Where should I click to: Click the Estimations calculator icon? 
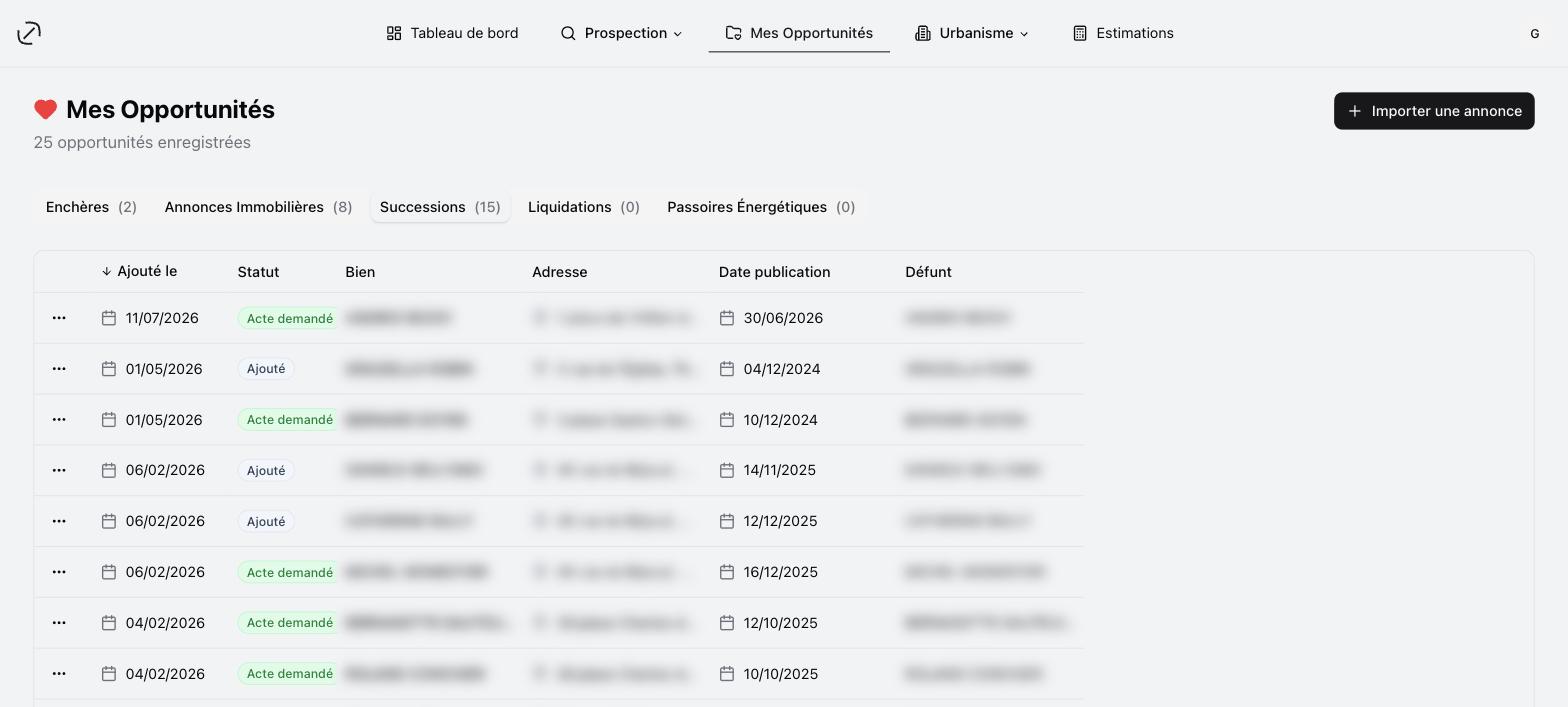point(1080,33)
